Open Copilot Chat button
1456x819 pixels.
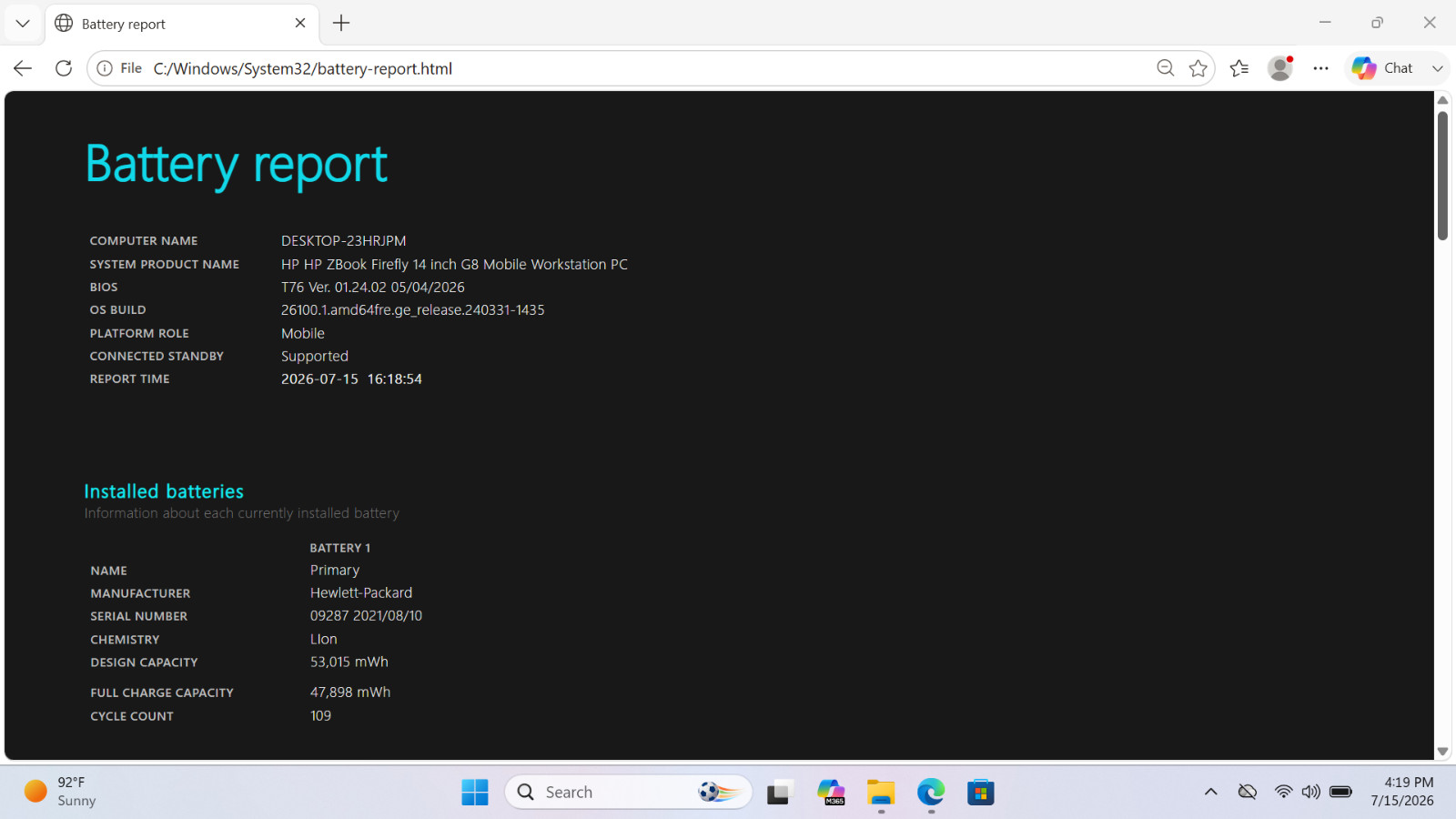tap(1383, 68)
